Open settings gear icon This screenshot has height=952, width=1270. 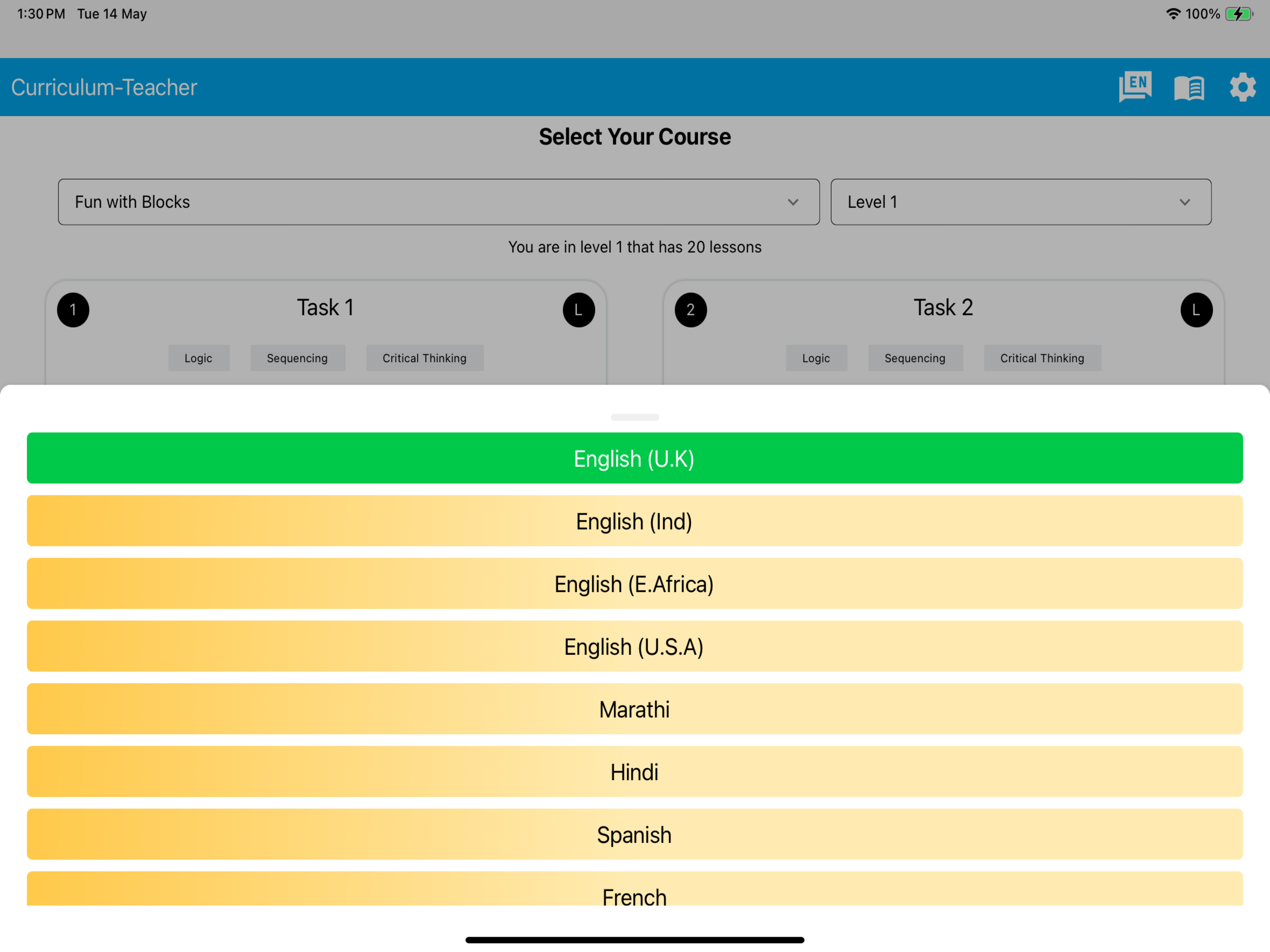1243,87
